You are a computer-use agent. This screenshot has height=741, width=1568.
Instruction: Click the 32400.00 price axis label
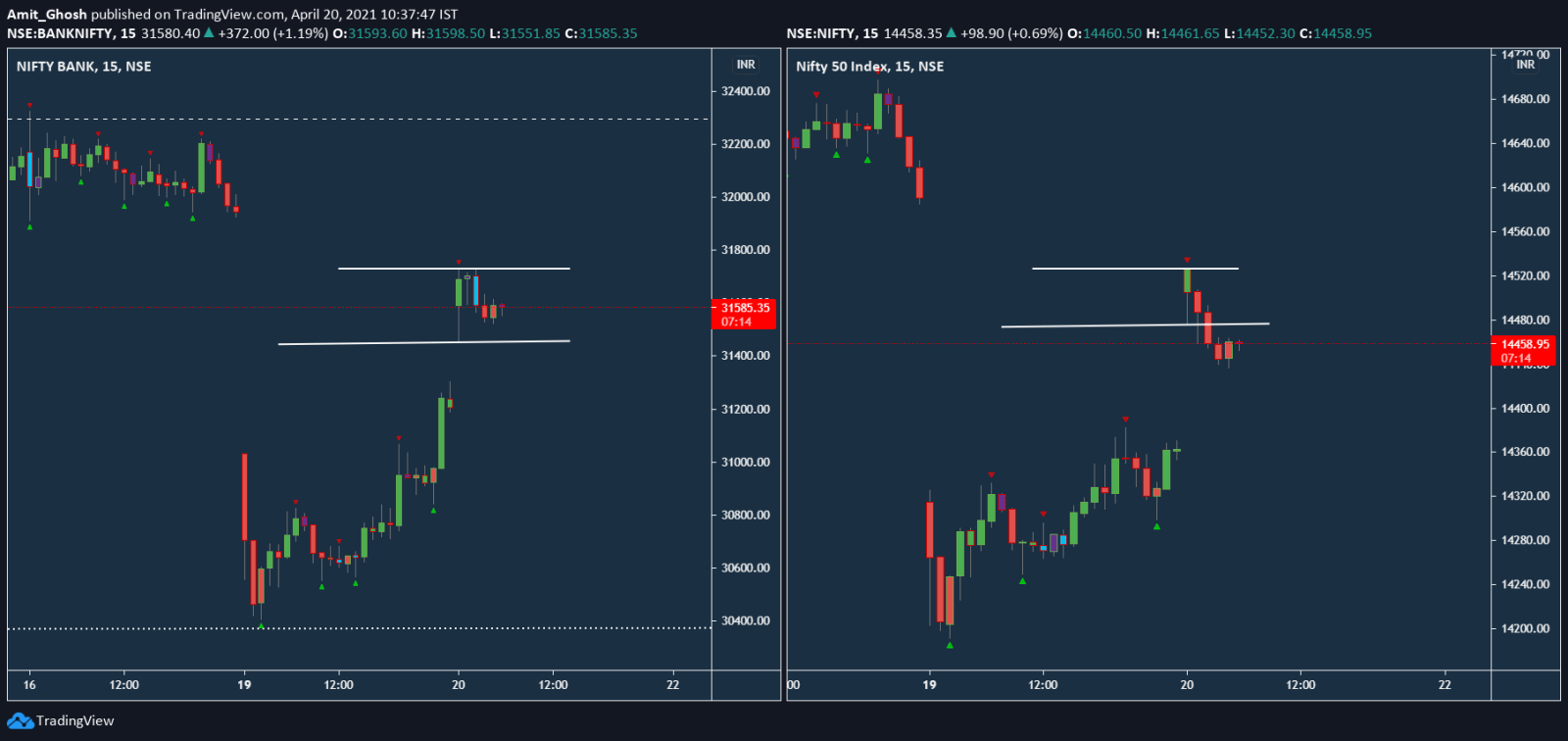[746, 91]
